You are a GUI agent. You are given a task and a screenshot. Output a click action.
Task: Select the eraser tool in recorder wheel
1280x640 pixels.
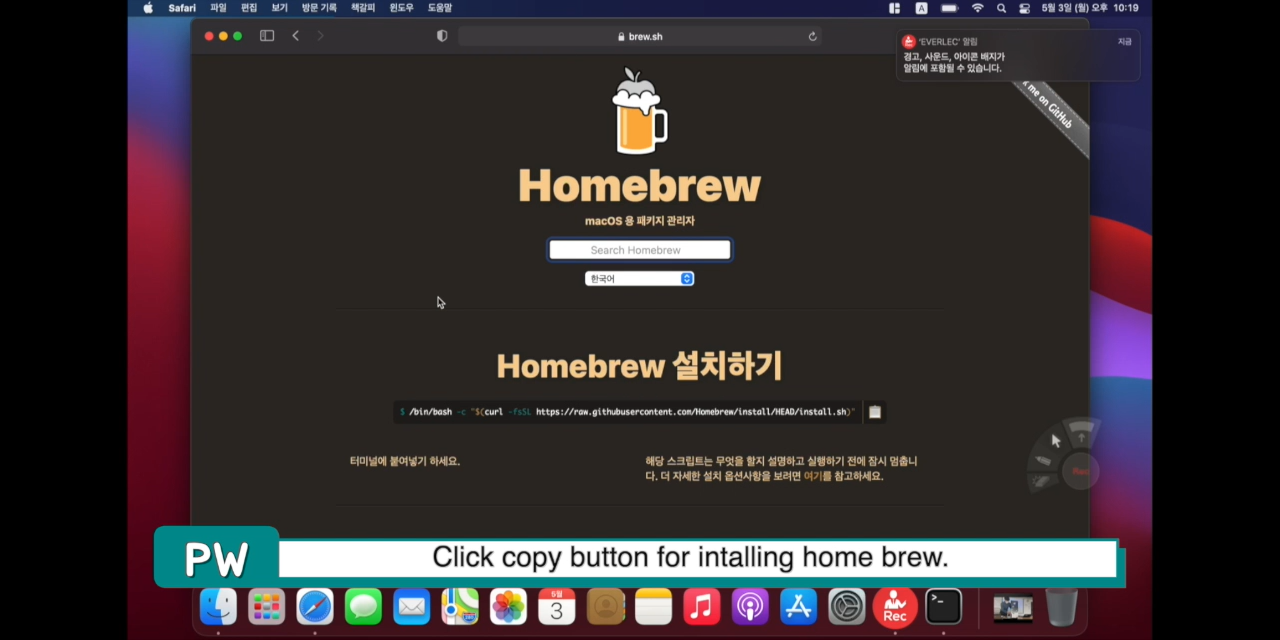(1041, 482)
